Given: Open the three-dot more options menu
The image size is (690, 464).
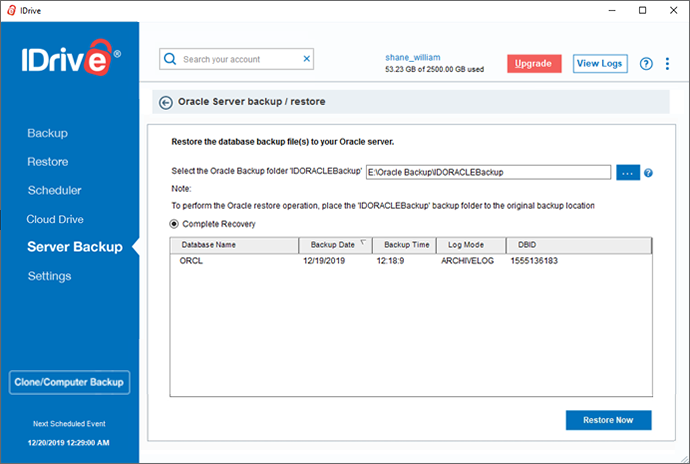Looking at the screenshot, I should tap(667, 64).
